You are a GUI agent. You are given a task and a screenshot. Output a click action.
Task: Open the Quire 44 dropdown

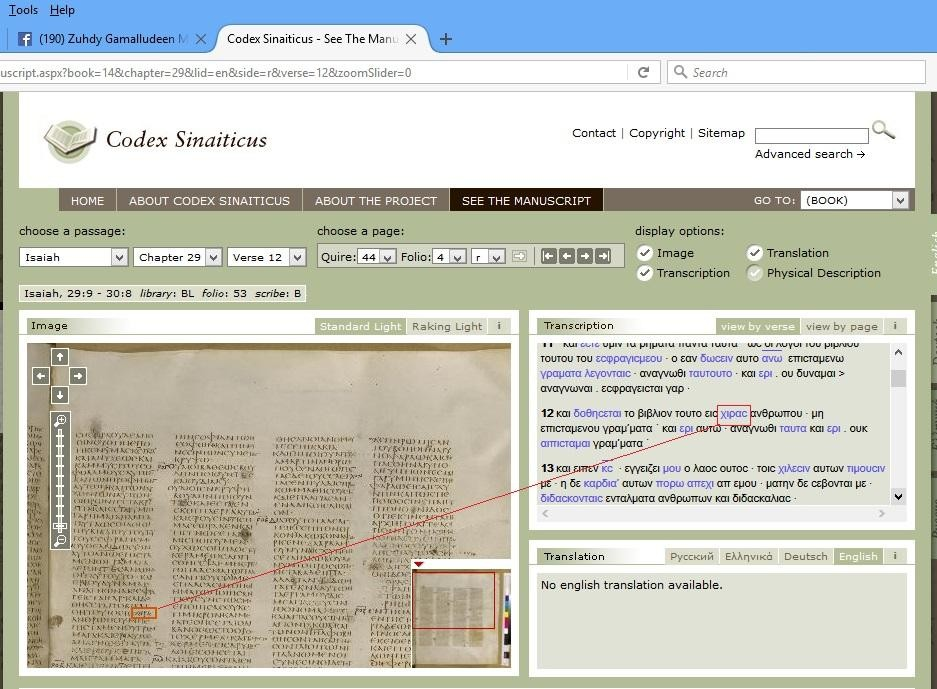tap(376, 257)
